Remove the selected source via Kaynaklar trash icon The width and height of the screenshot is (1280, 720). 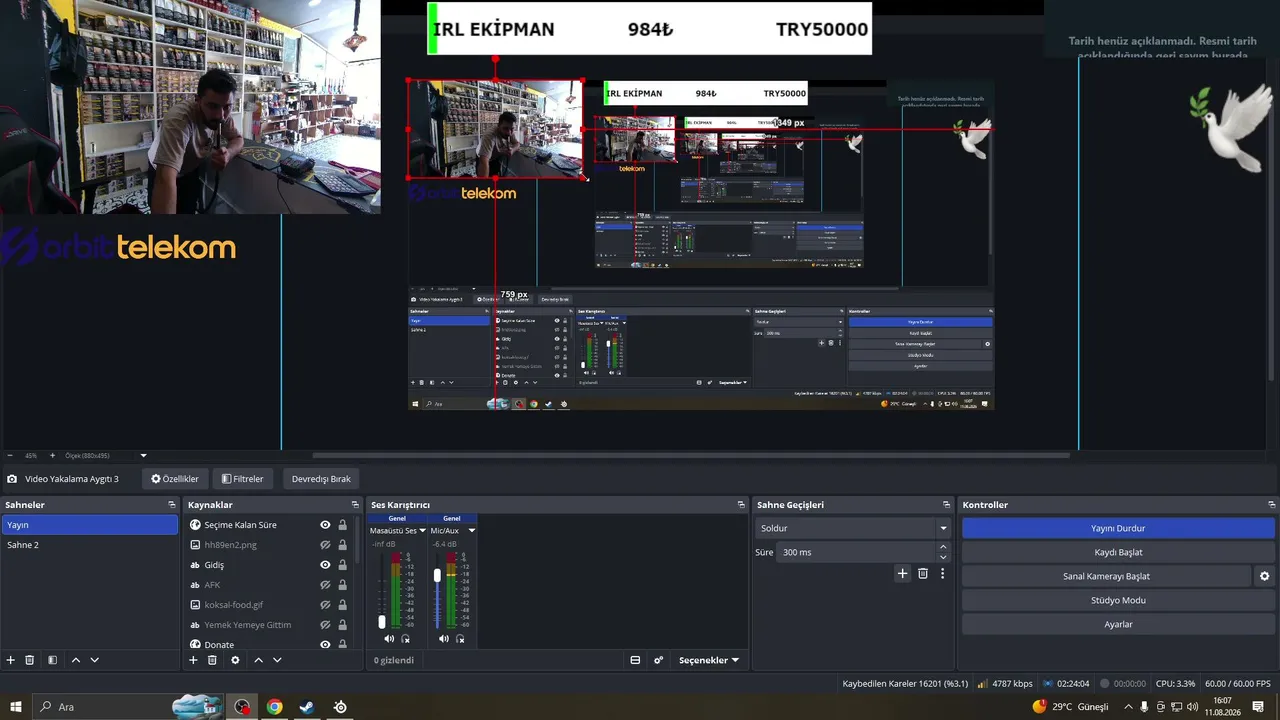(212, 660)
